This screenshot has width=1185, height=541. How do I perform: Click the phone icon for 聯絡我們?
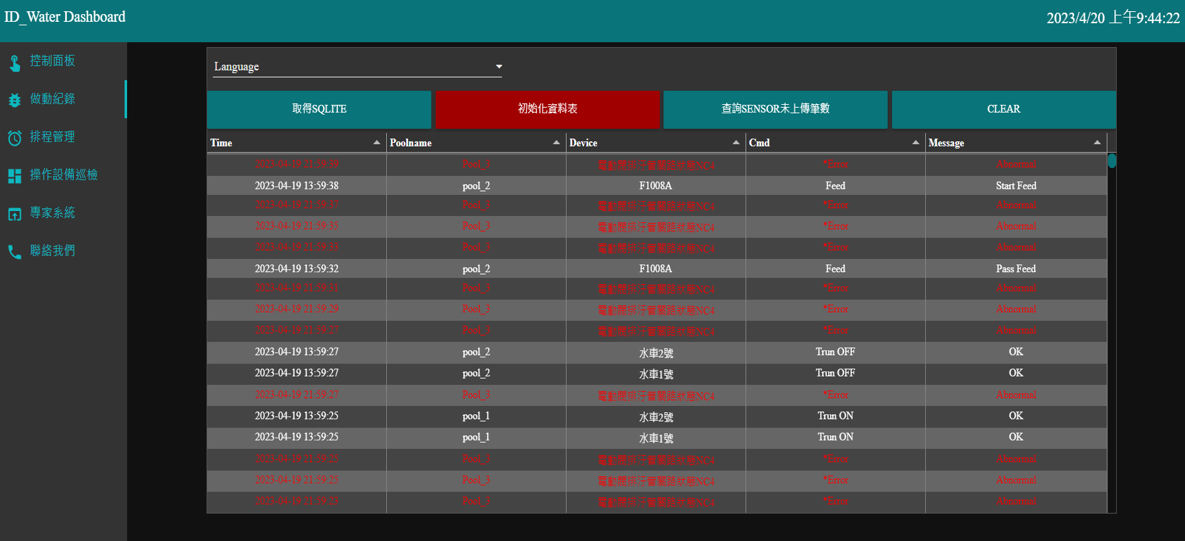pyautogui.click(x=15, y=252)
